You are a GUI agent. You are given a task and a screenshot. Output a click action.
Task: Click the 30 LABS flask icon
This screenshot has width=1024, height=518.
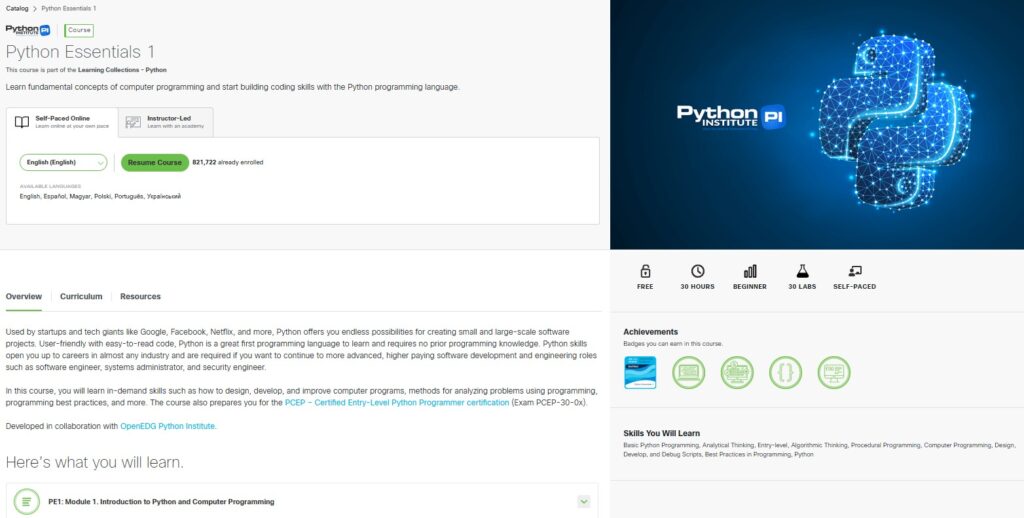[x=802, y=270]
